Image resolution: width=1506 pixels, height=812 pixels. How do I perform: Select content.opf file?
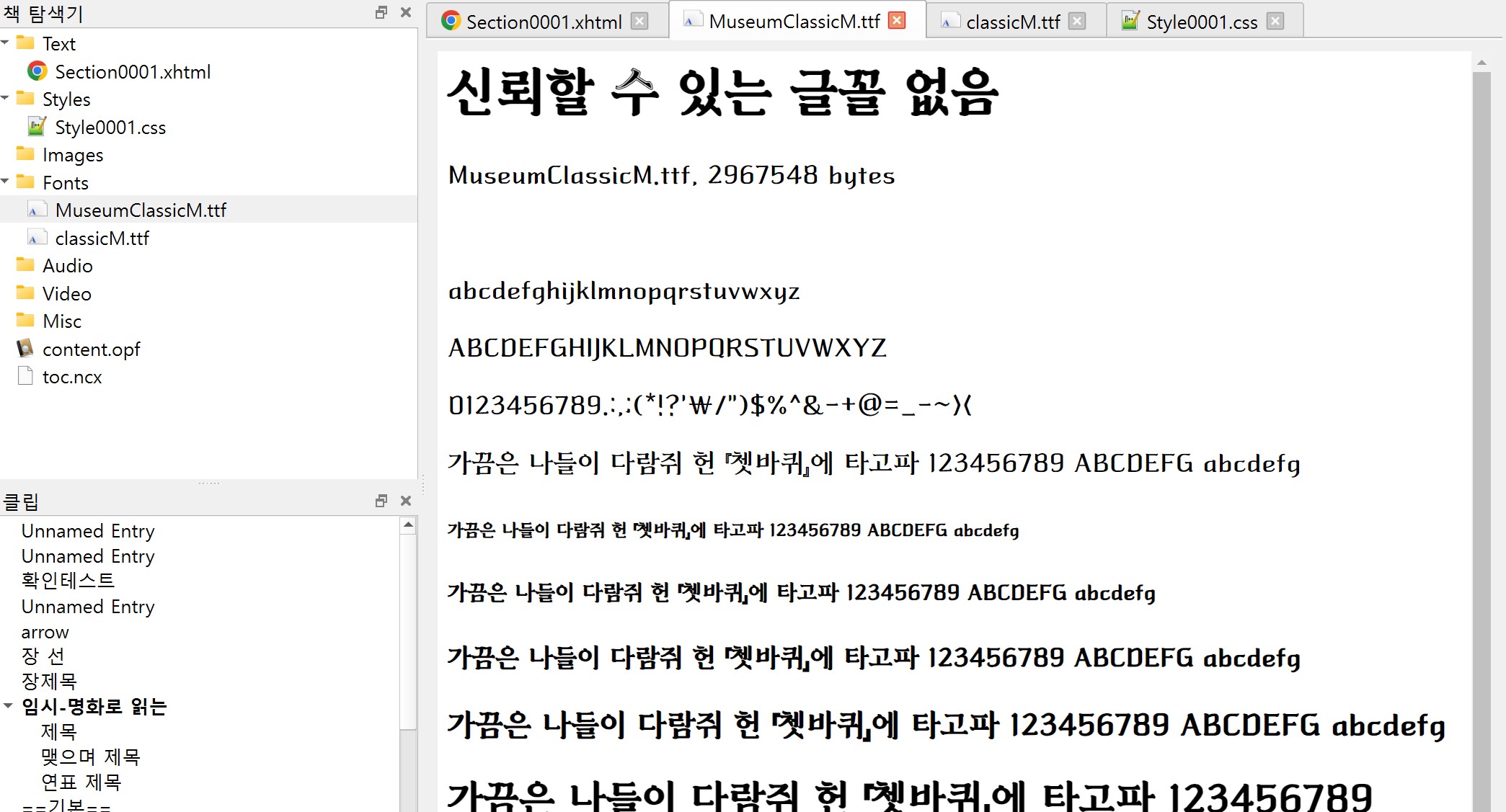pyautogui.click(x=91, y=349)
